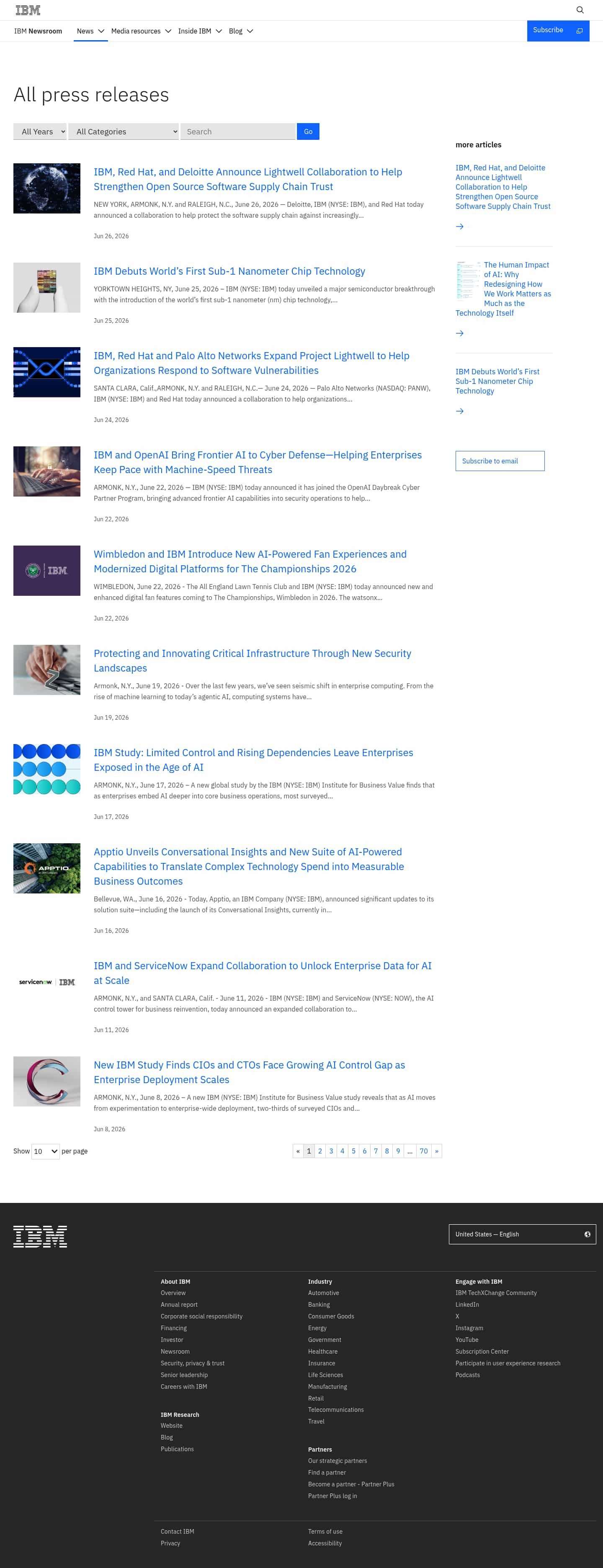Open Human Impact of AI sidebar article
The width and height of the screenshot is (603, 1568).
point(504,288)
